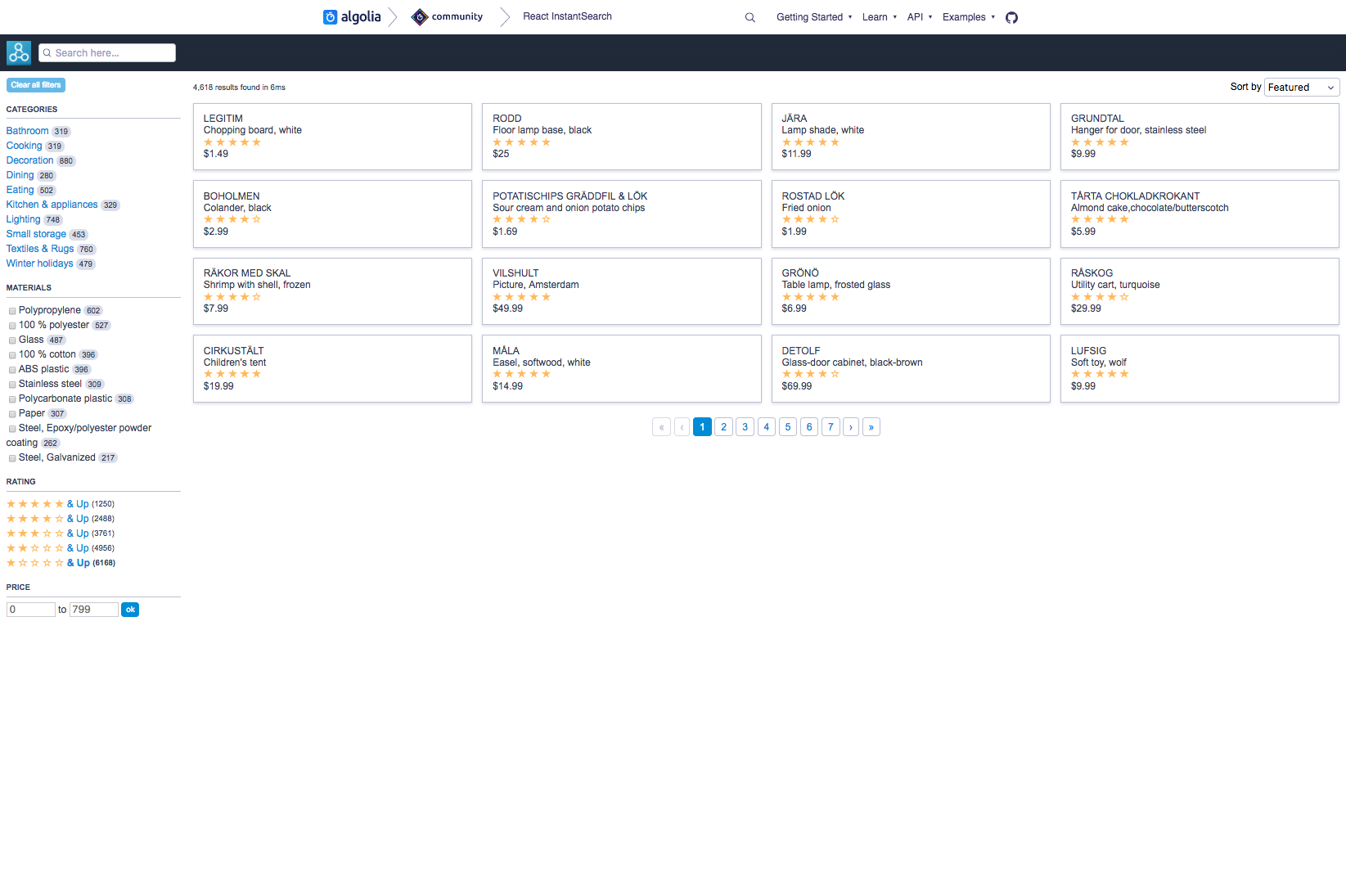
Task: Click the Clear all filters button
Action: click(x=35, y=84)
